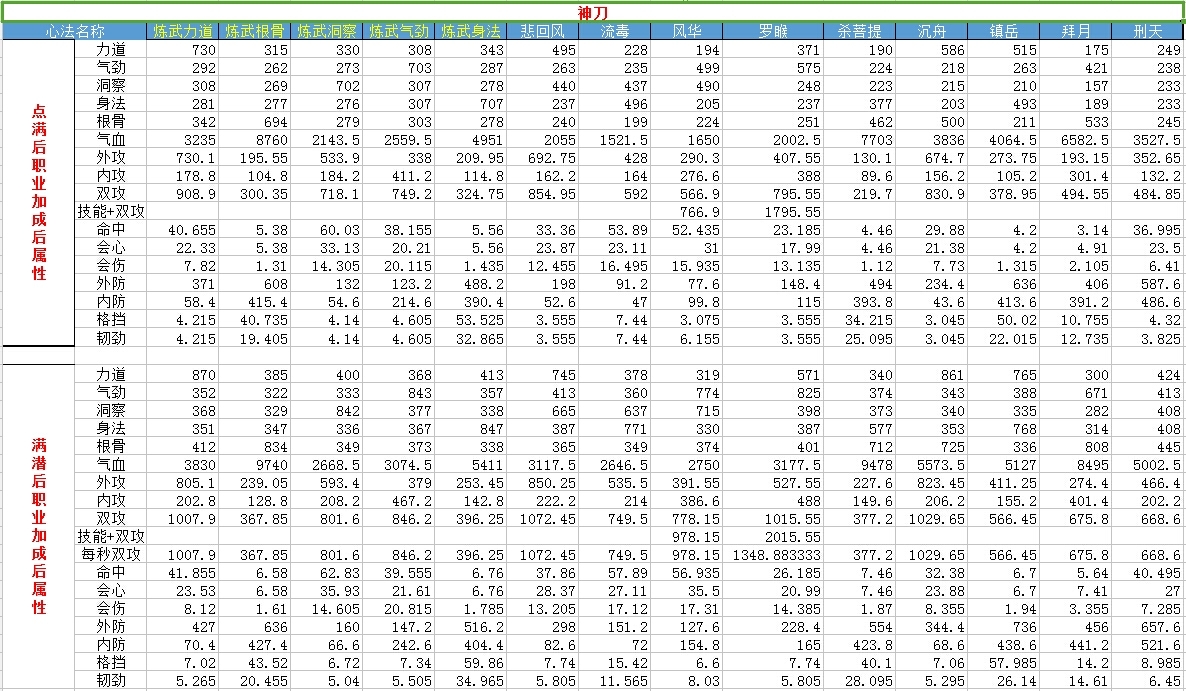The image size is (1186, 691).
Task: Click the 命中 value 40.655
Action: click(x=182, y=230)
